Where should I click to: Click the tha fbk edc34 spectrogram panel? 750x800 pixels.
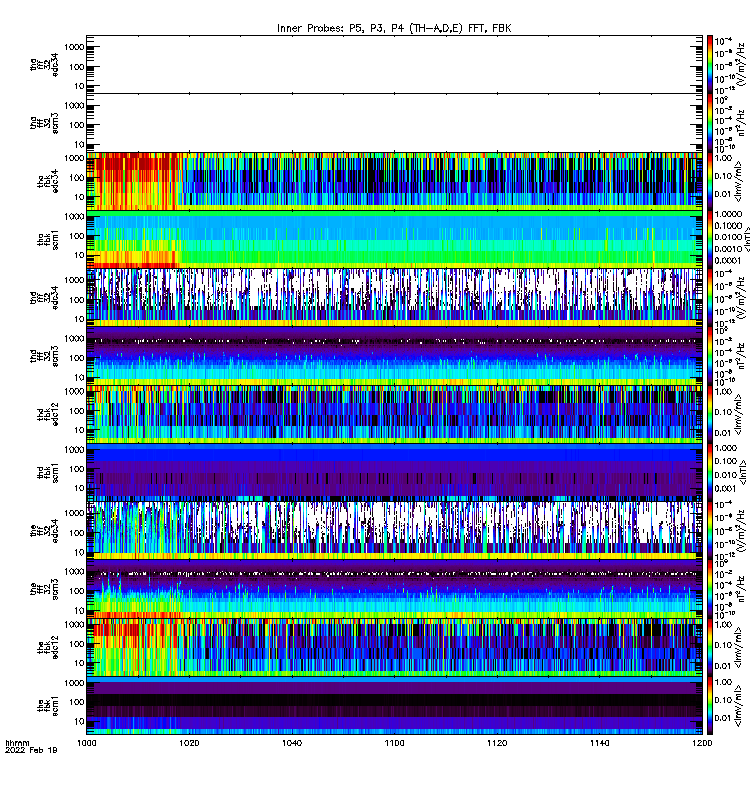tap(394, 181)
